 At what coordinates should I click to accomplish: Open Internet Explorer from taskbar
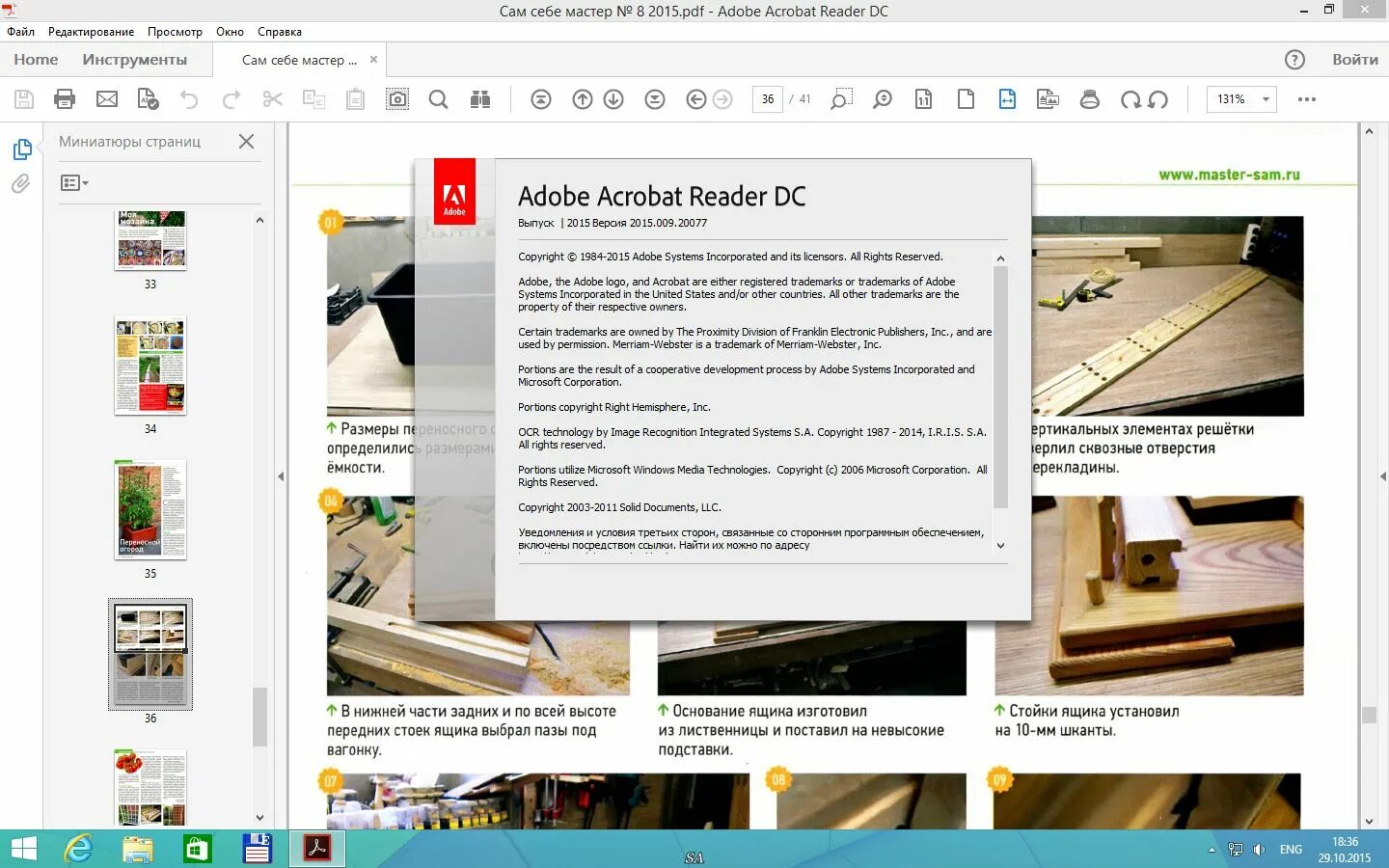[79, 849]
